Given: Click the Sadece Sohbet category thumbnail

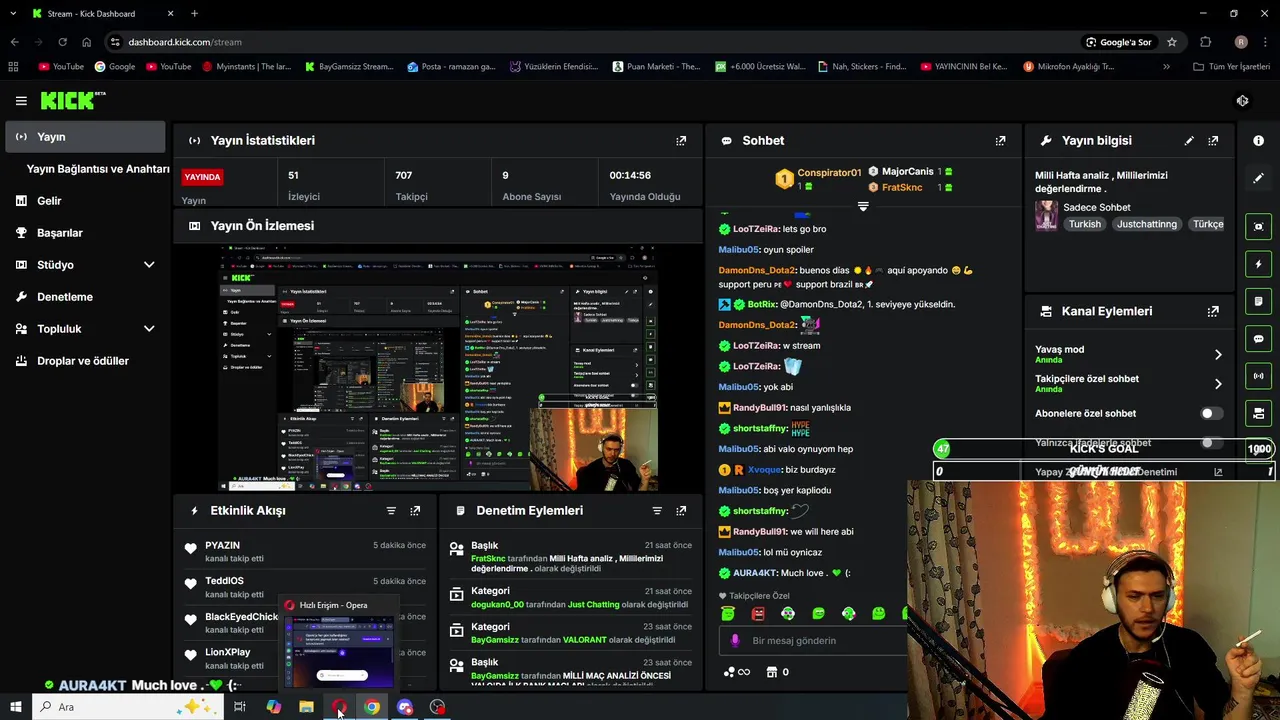Looking at the screenshot, I should click(x=1047, y=216).
